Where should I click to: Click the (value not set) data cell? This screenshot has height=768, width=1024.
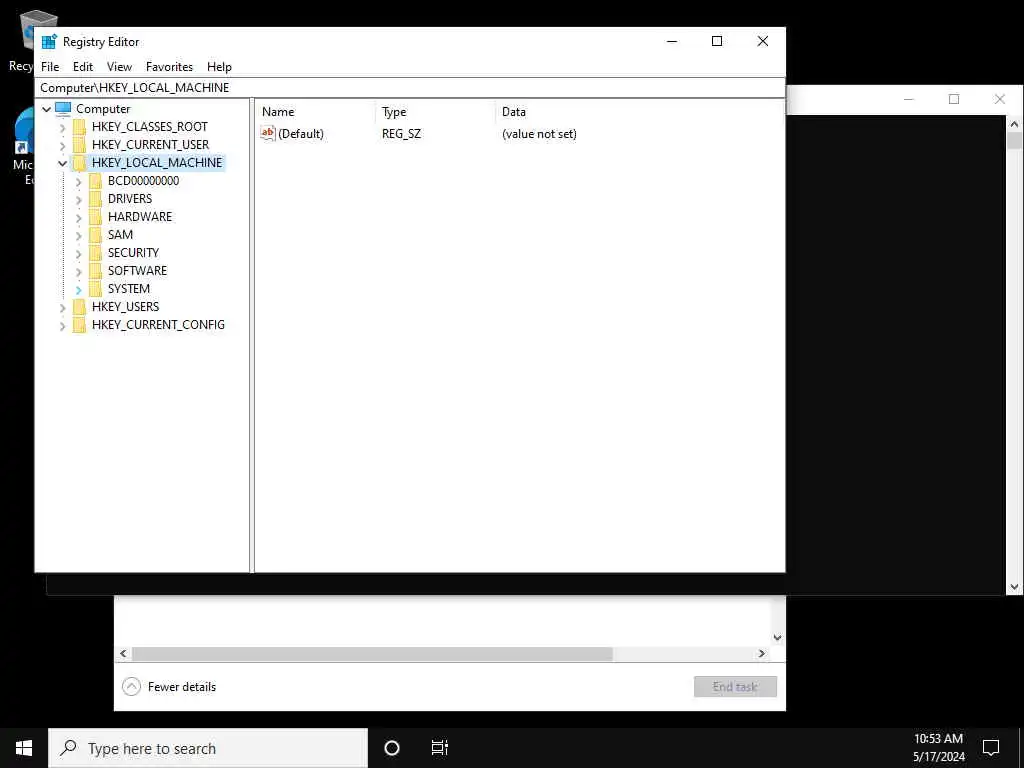point(539,134)
